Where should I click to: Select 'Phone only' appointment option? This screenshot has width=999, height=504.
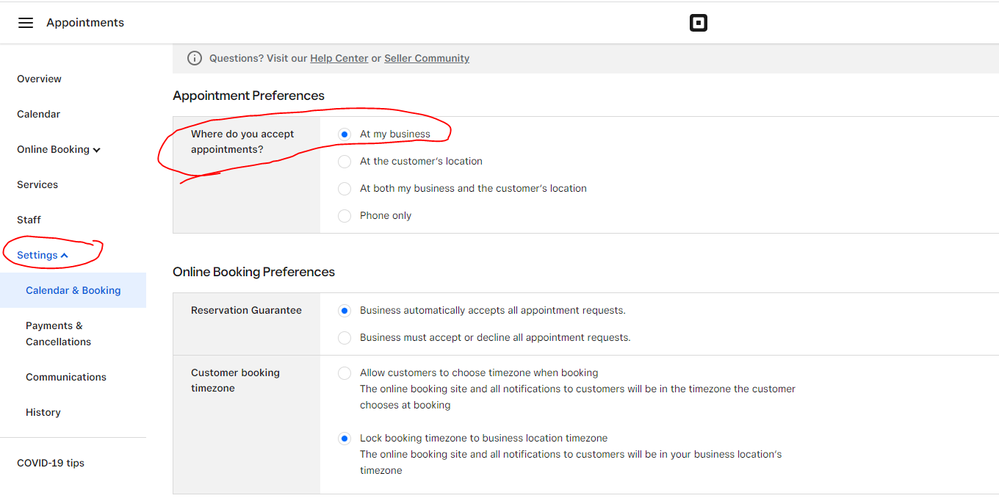coord(345,216)
